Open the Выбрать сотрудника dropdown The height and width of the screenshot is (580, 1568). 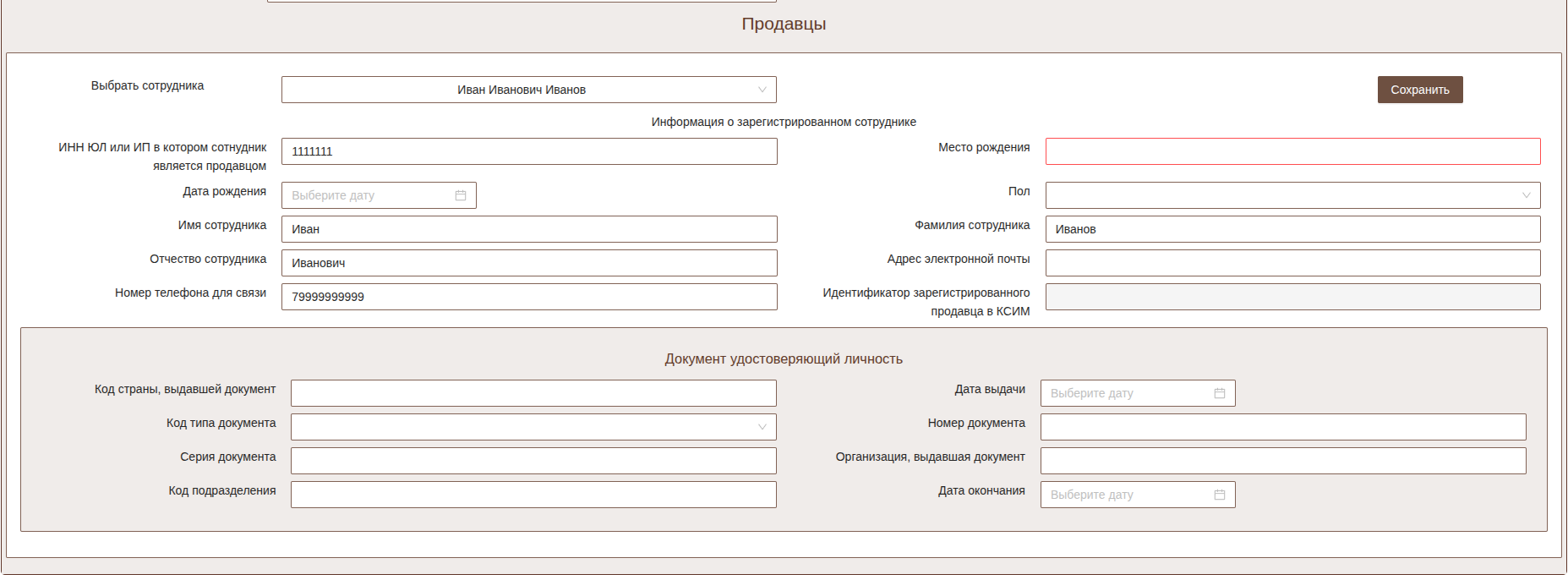click(x=528, y=90)
